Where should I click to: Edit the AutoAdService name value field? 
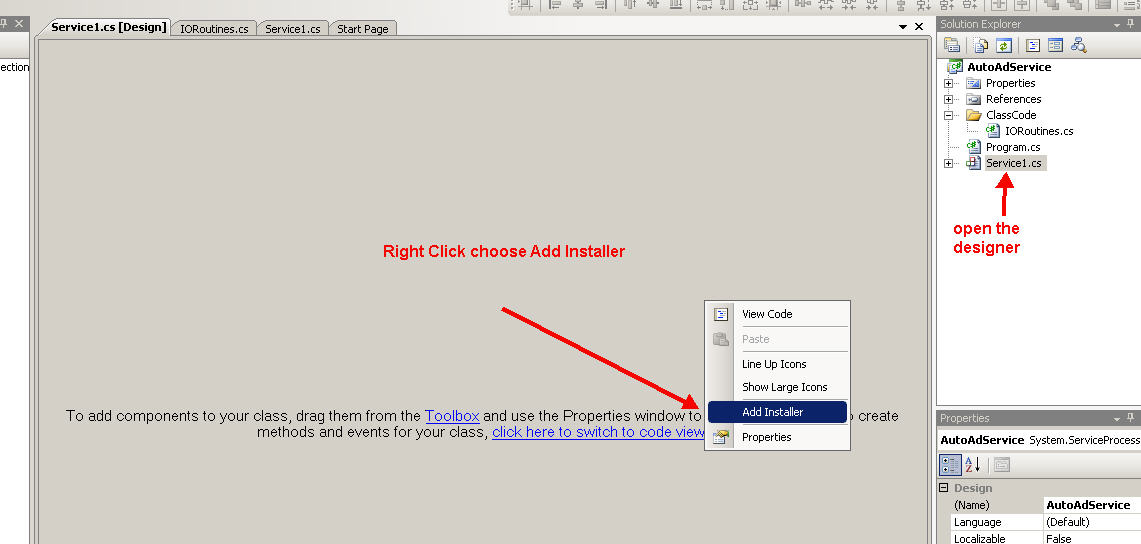(x=1092, y=505)
